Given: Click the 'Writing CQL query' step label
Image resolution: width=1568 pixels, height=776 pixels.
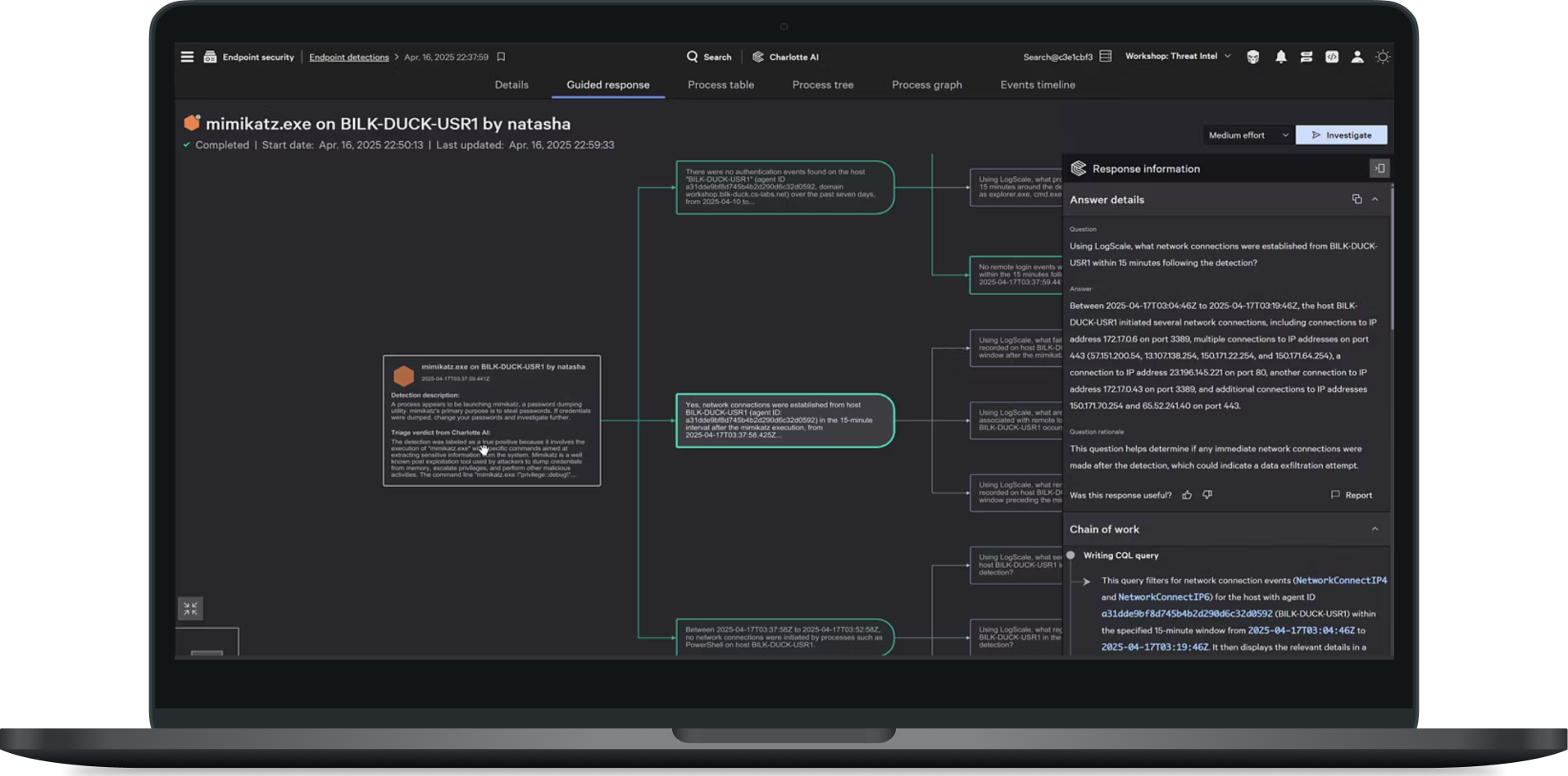Looking at the screenshot, I should (1120, 556).
